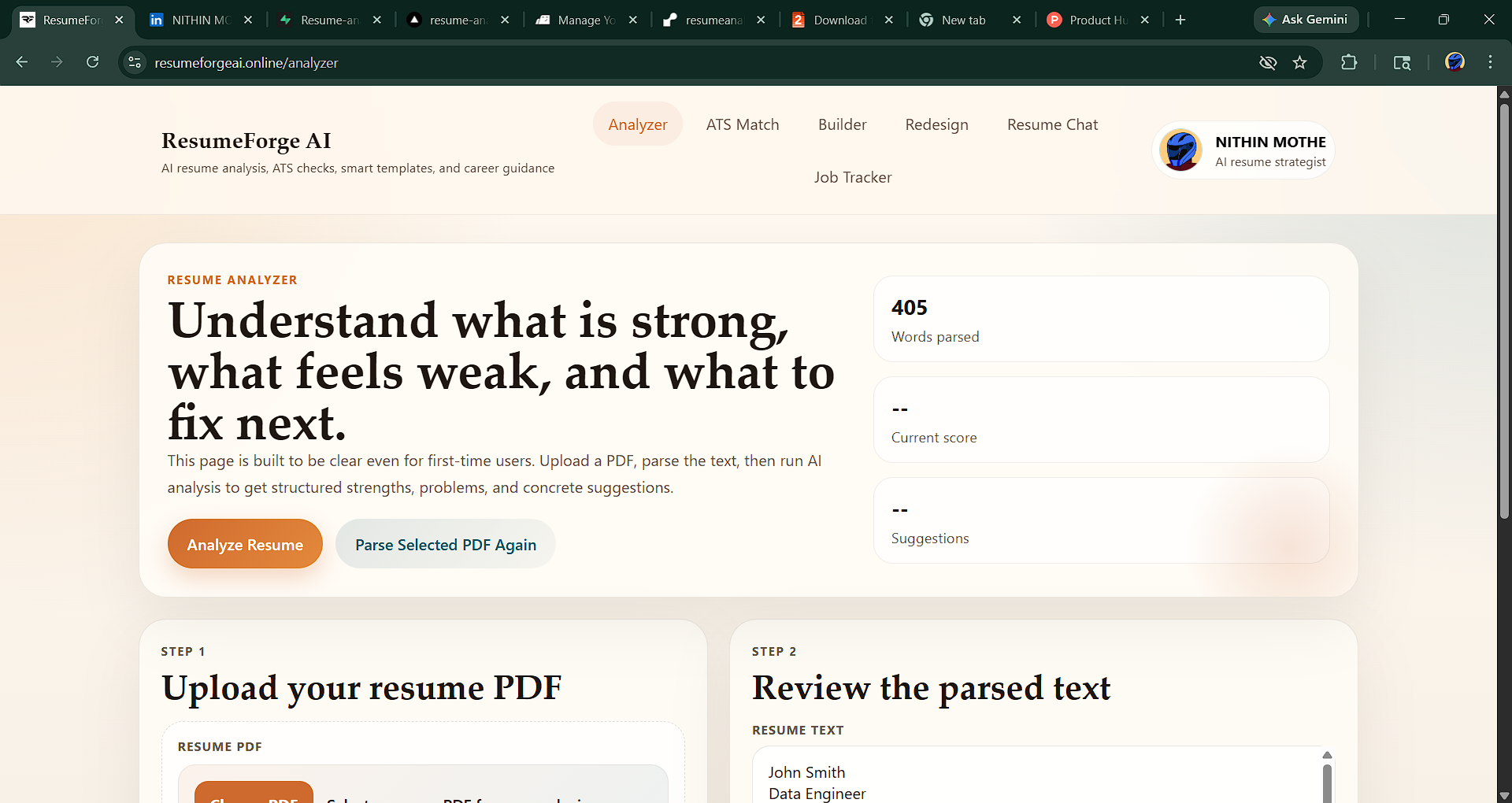Click the Ask Gemini icon in the title bar
The height and width of the screenshot is (803, 1512).
pos(1305,20)
